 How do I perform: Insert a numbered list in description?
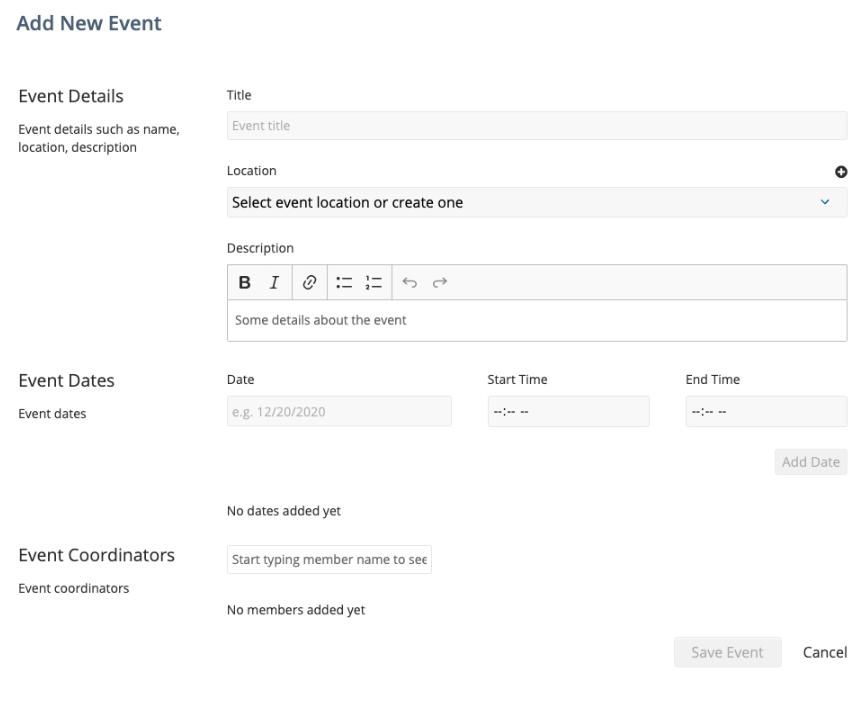tap(374, 283)
